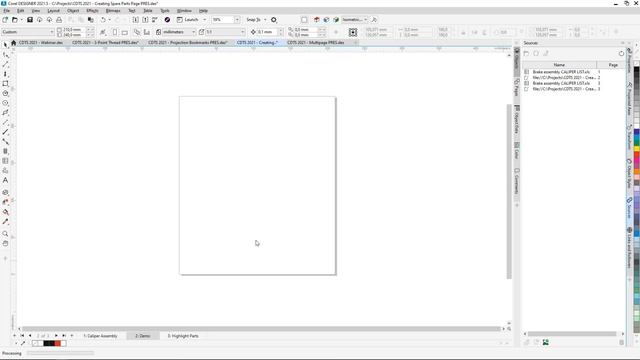Click the green icon at Sources panel bottom
This screenshot has width=640, height=360.
(x=546, y=342)
